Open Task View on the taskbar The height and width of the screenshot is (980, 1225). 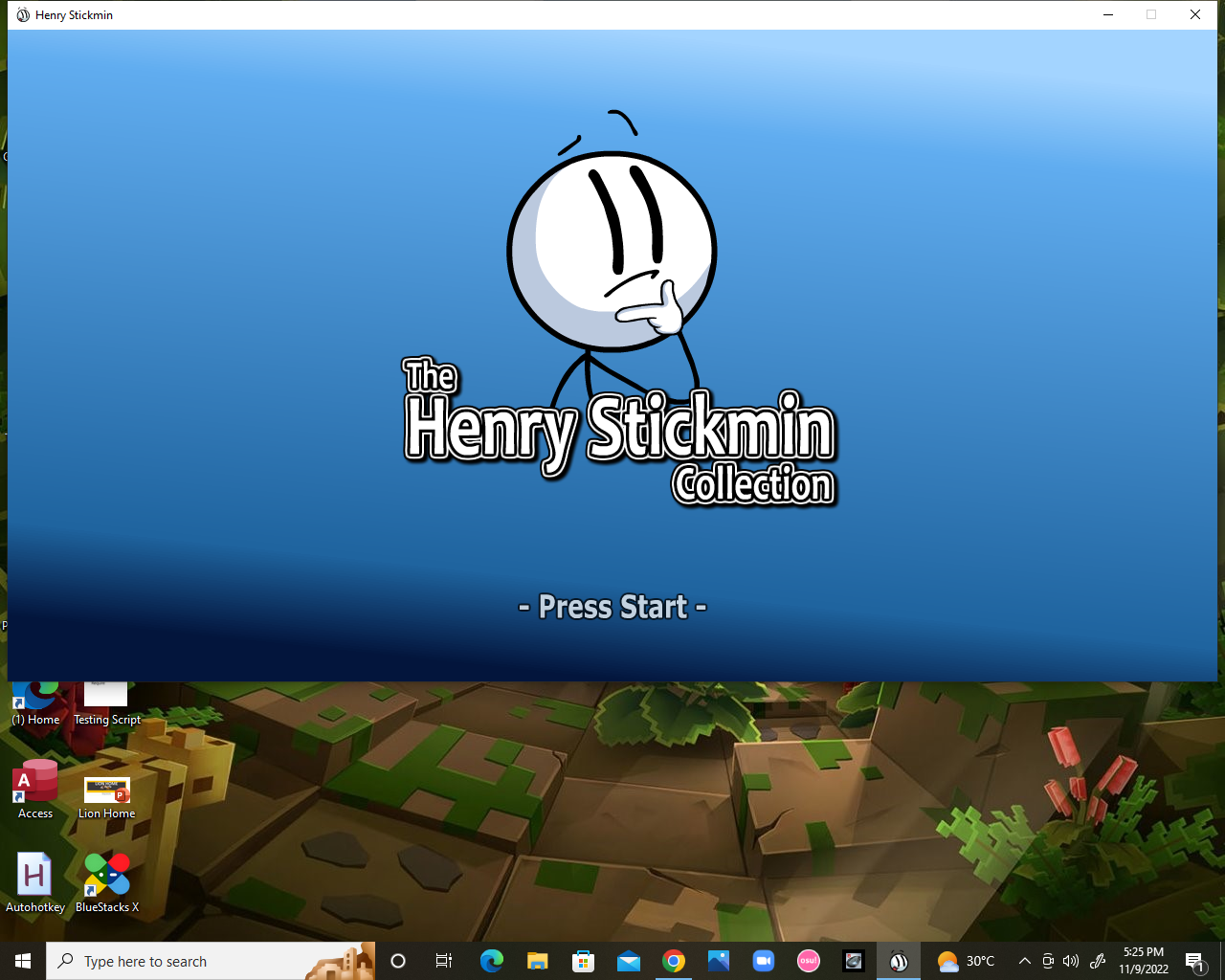444,961
